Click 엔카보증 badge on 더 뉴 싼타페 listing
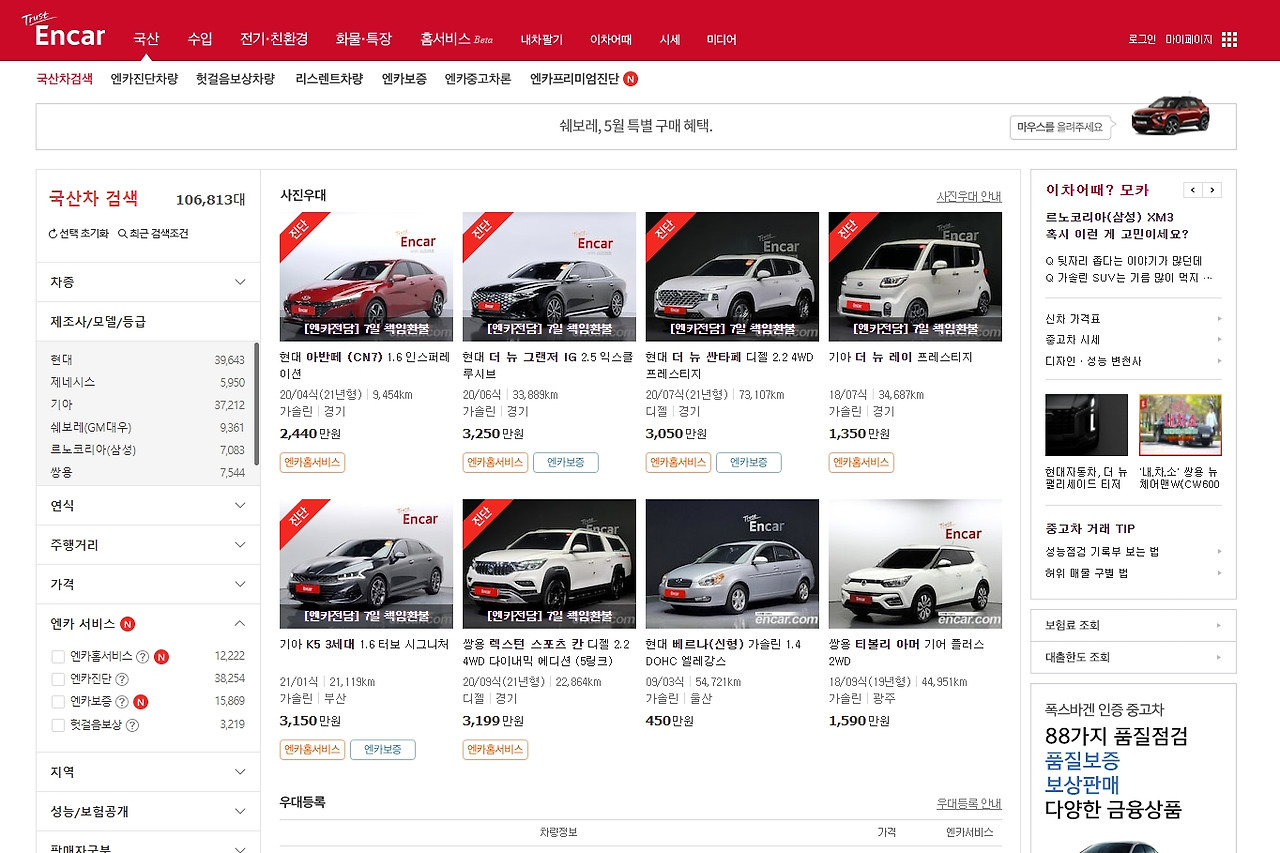 point(748,462)
